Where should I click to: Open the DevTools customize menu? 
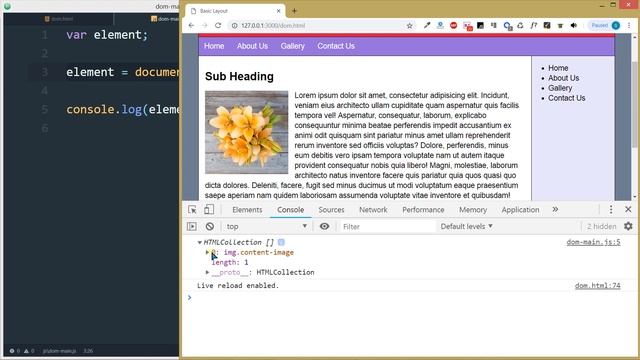(x=611, y=209)
